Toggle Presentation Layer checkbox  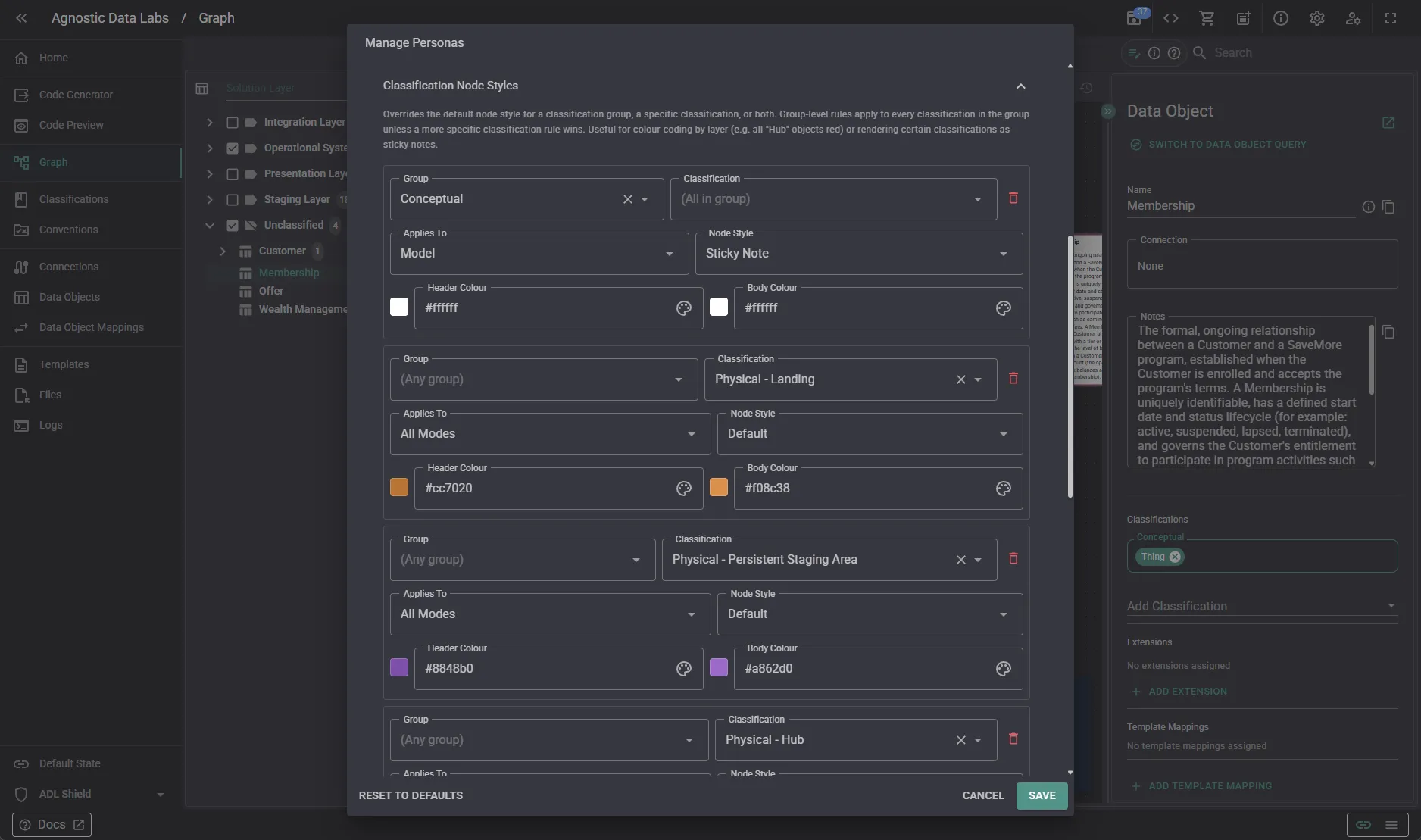(233, 174)
